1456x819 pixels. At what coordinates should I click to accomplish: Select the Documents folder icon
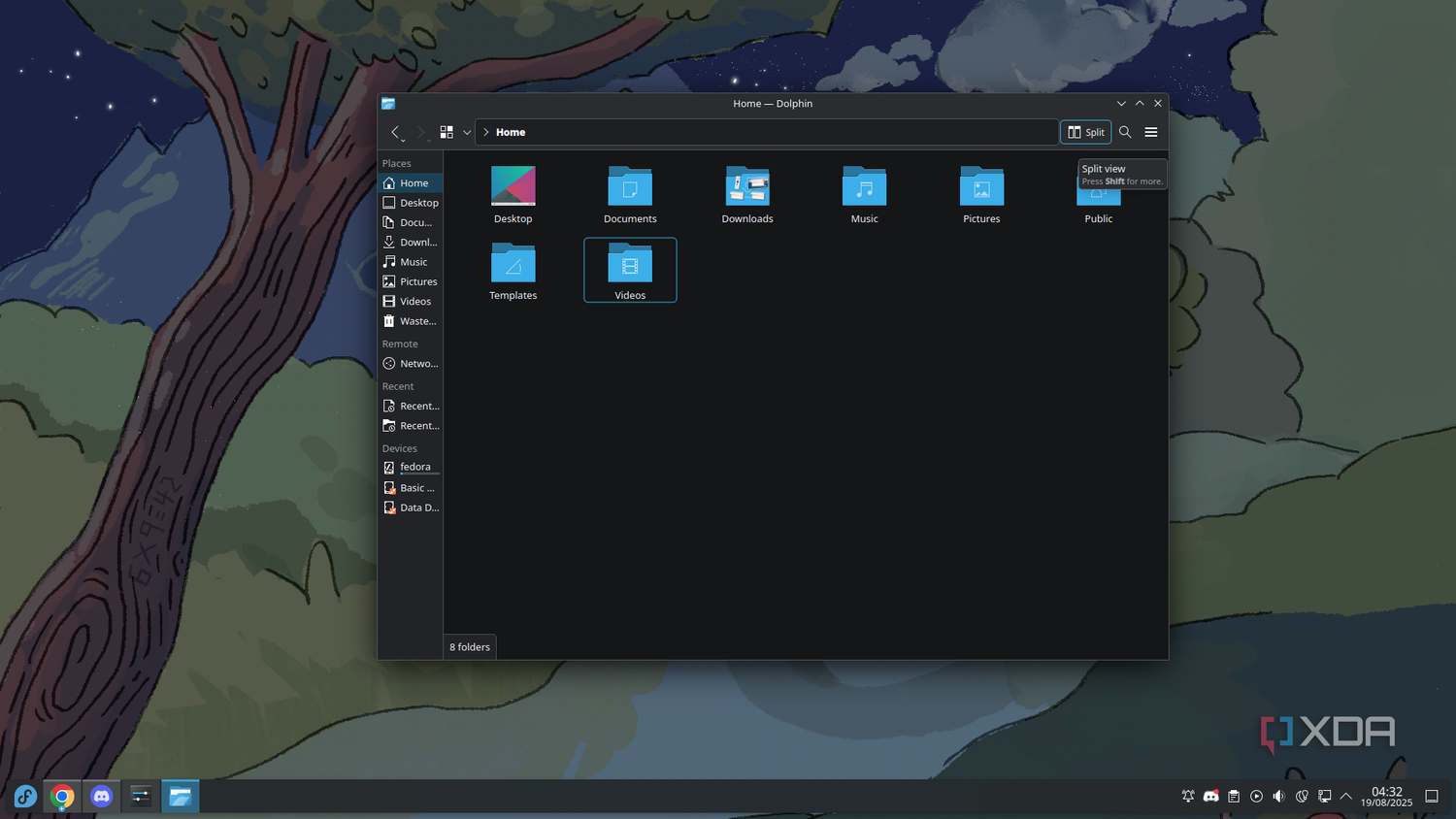630,186
